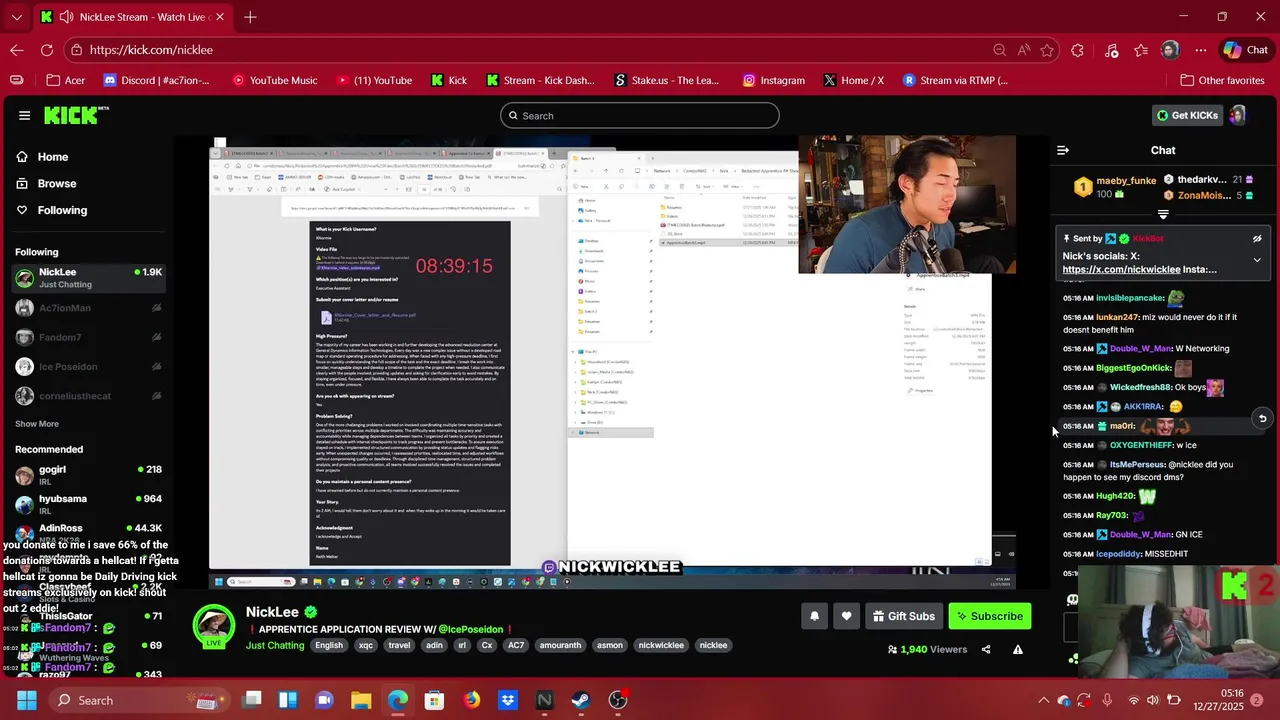
Task: Open gogirl recommended channel
Action: click(88, 475)
